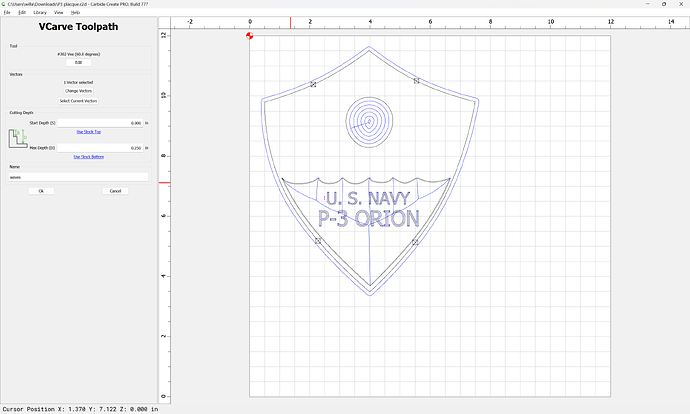Click the Carbide Create title bar icon

pyautogui.click(x=4, y=4)
